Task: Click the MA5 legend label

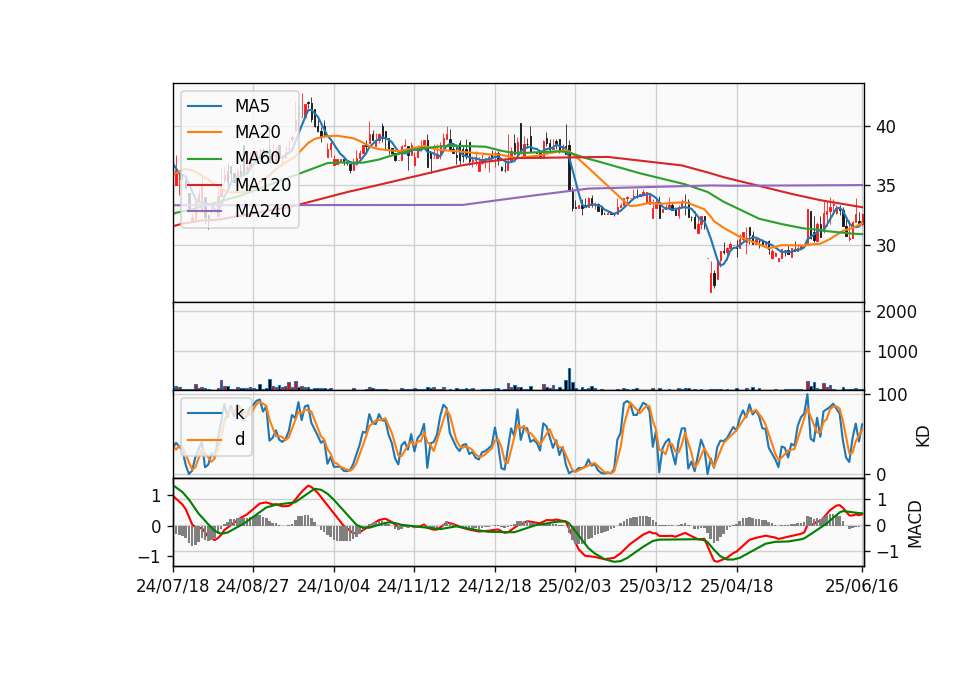Action: pyautogui.click(x=252, y=106)
